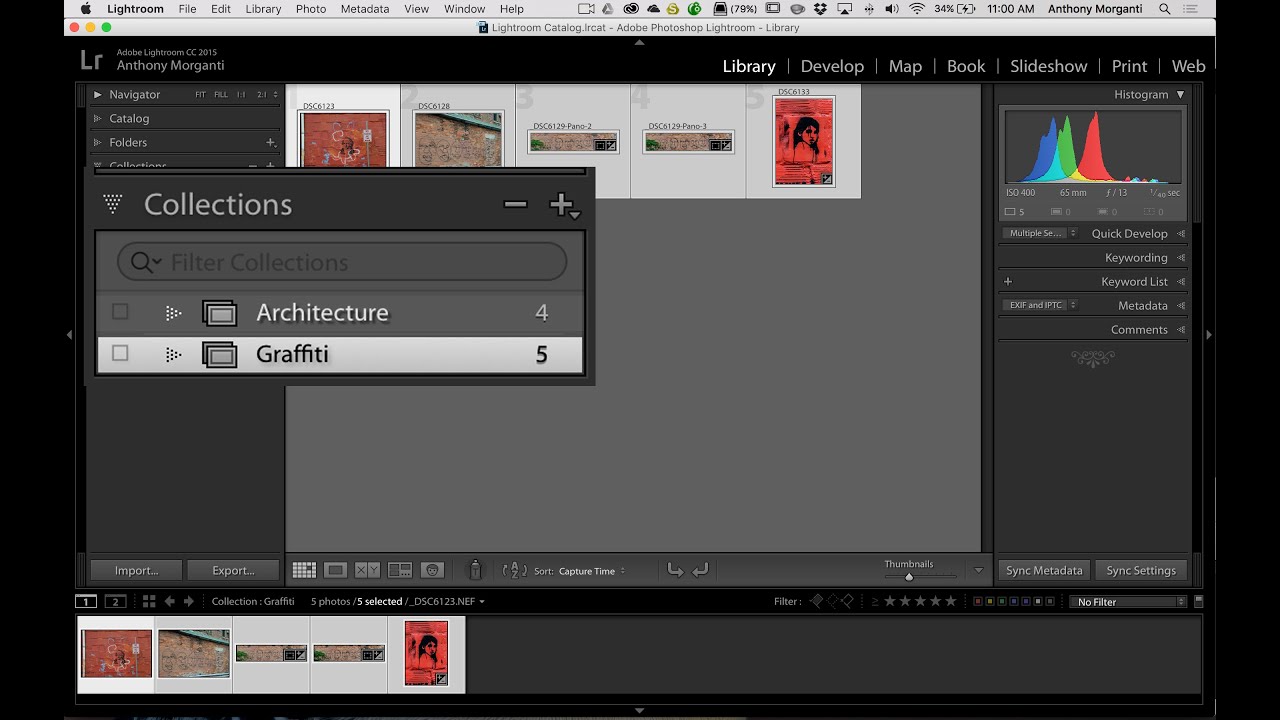
Task: Open the EXIF and IPTC metadata dropdown
Action: point(1040,305)
